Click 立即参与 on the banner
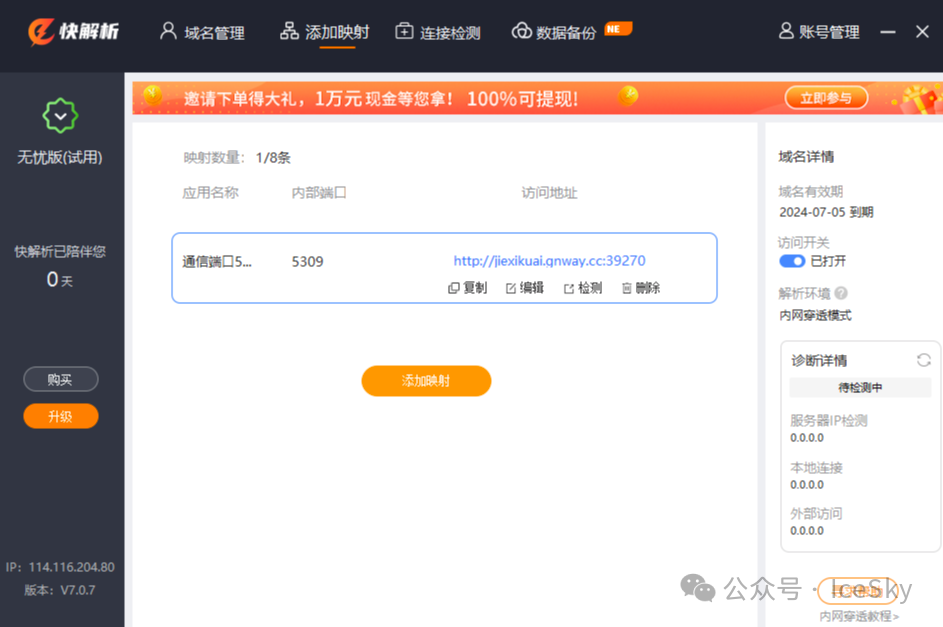Image resolution: width=943 pixels, height=627 pixels. (x=826, y=98)
